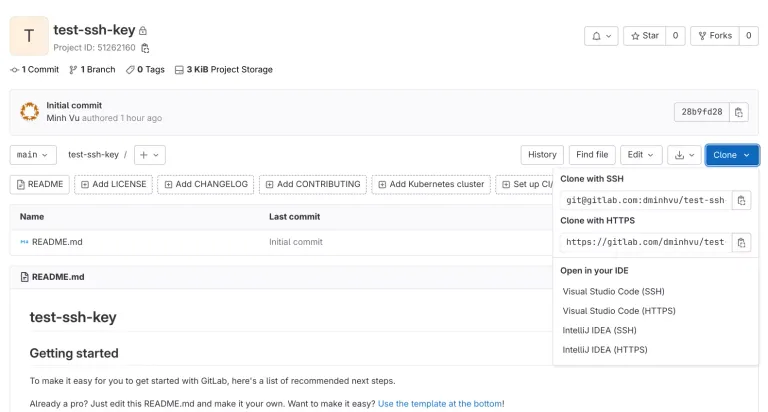
Task: Open commit hash 28b9fd28
Action: [701, 112]
